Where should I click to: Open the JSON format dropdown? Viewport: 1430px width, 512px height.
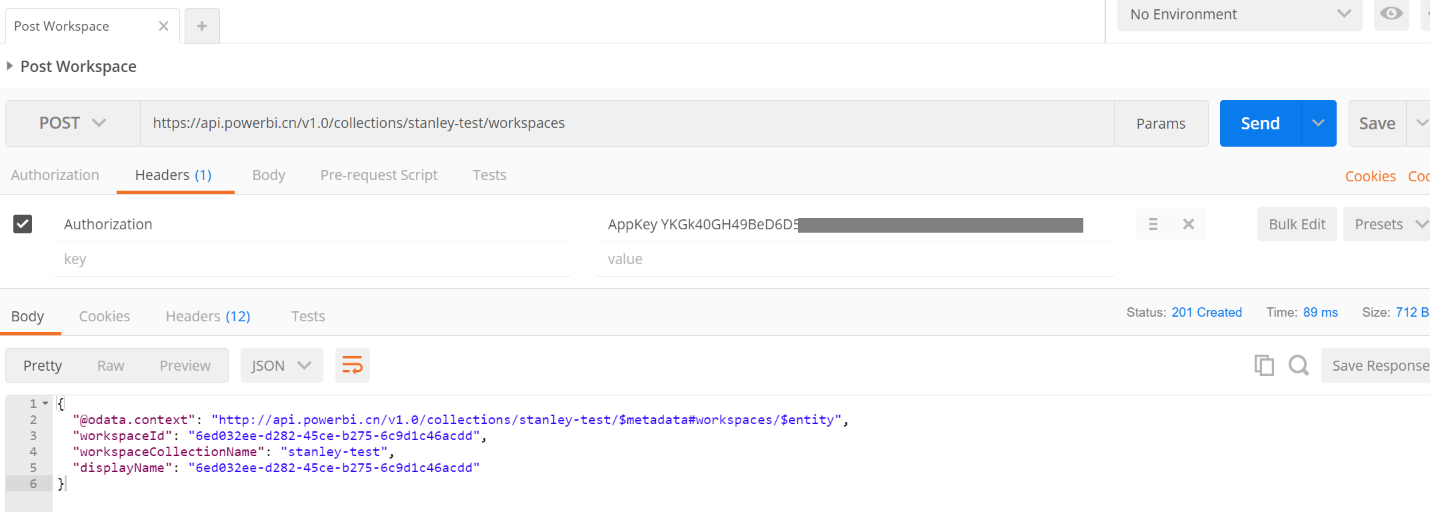(281, 366)
